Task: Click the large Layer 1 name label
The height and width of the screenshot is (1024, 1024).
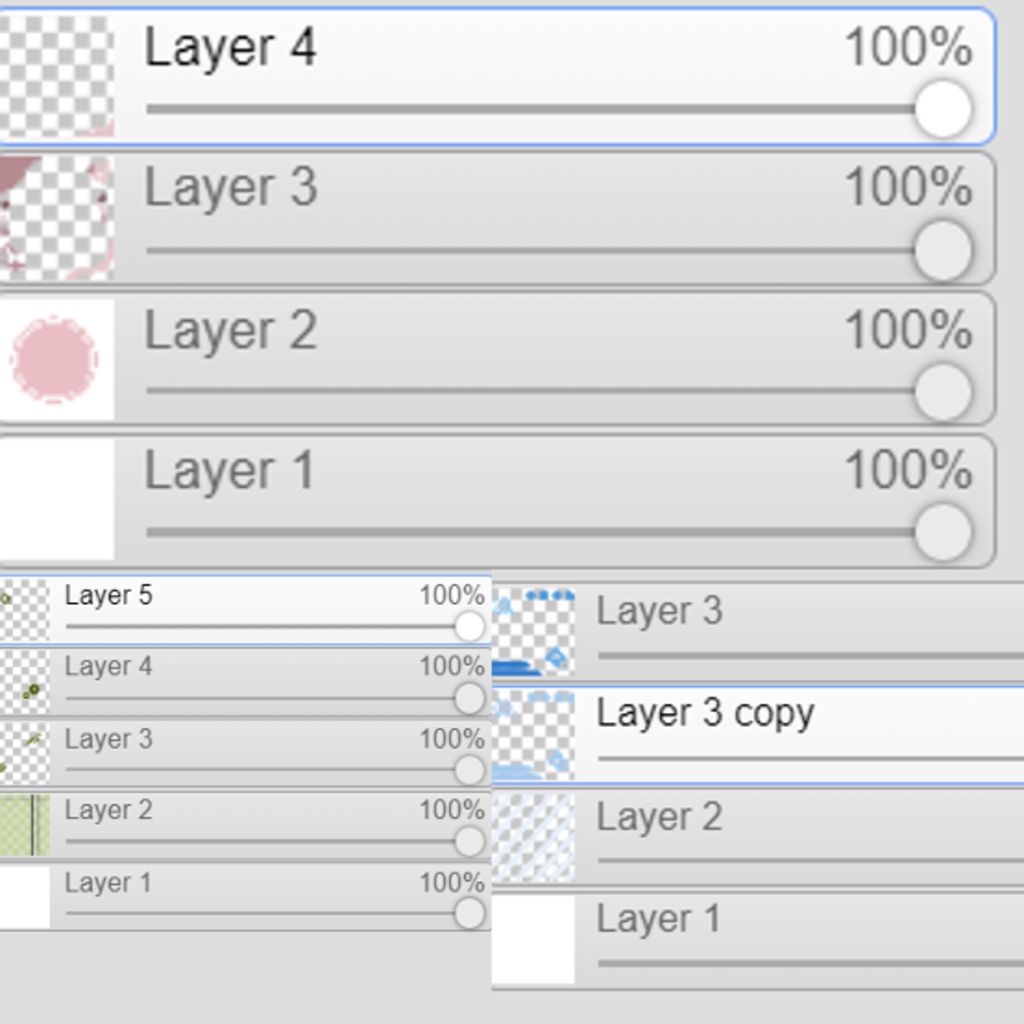Action: tap(229, 471)
